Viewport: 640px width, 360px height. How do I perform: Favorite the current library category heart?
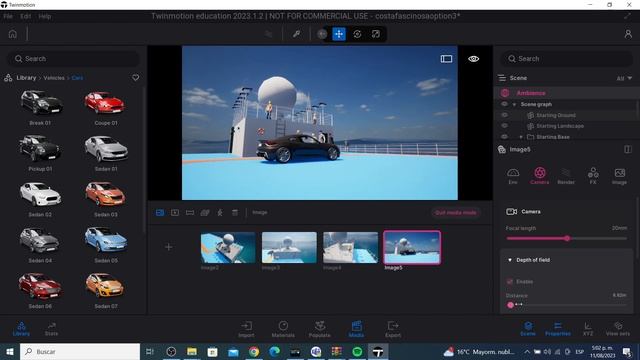click(x=136, y=78)
